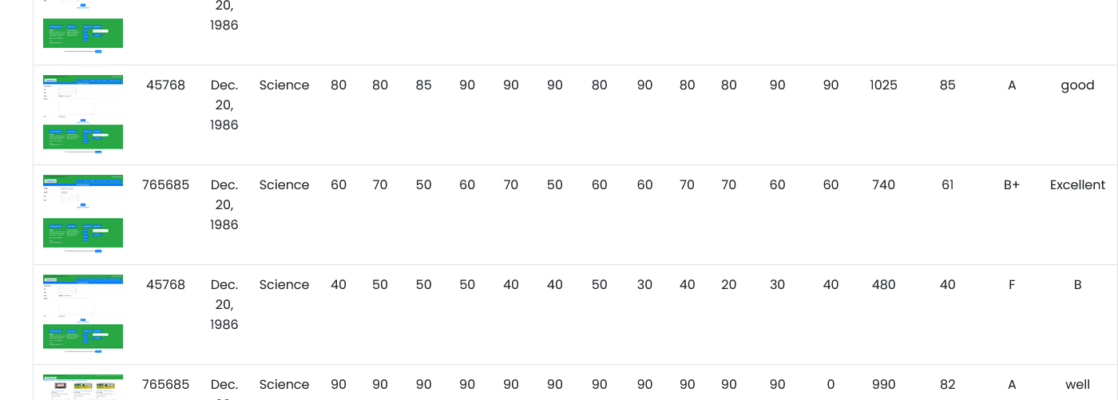Screen dimensions: 1118x400
Task: Select total marks cell 1025
Action: [883, 86]
